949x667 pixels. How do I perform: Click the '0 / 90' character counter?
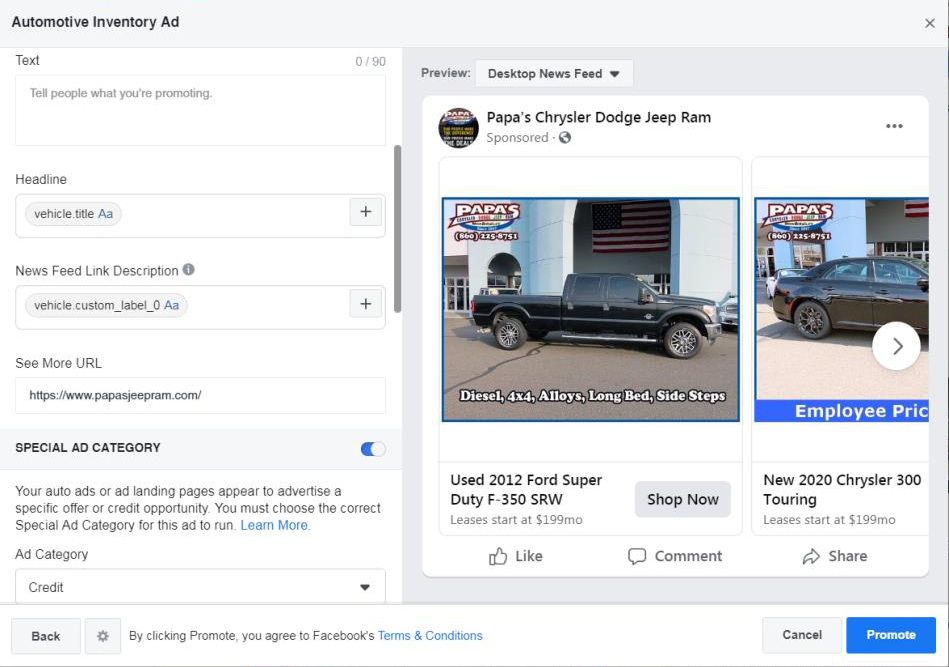coord(370,62)
